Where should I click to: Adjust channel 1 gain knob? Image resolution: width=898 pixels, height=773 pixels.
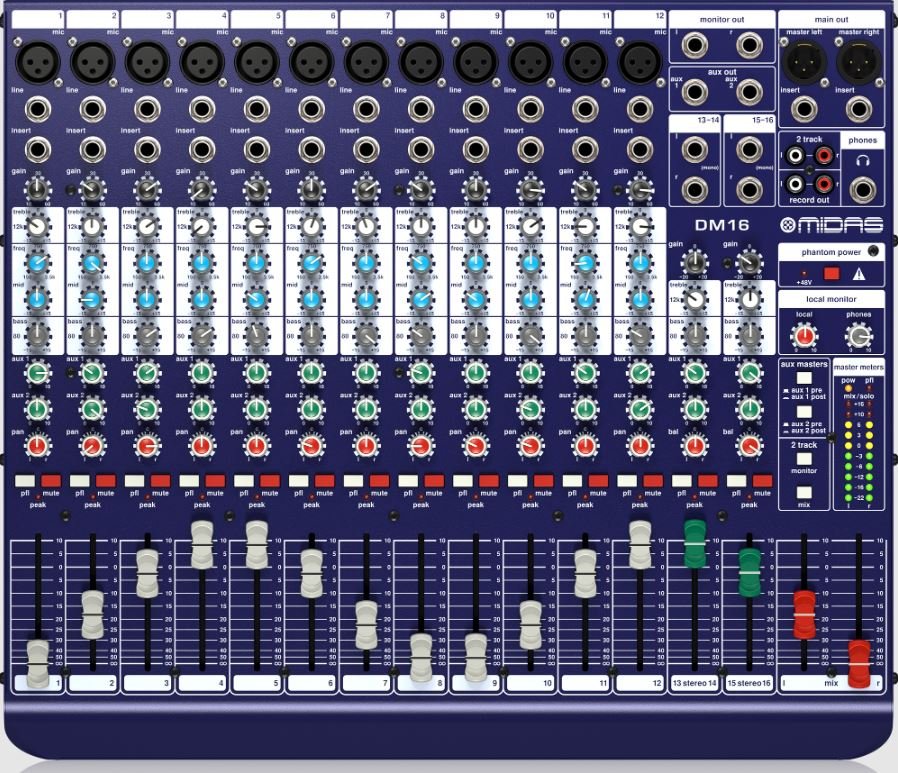[x=37, y=190]
